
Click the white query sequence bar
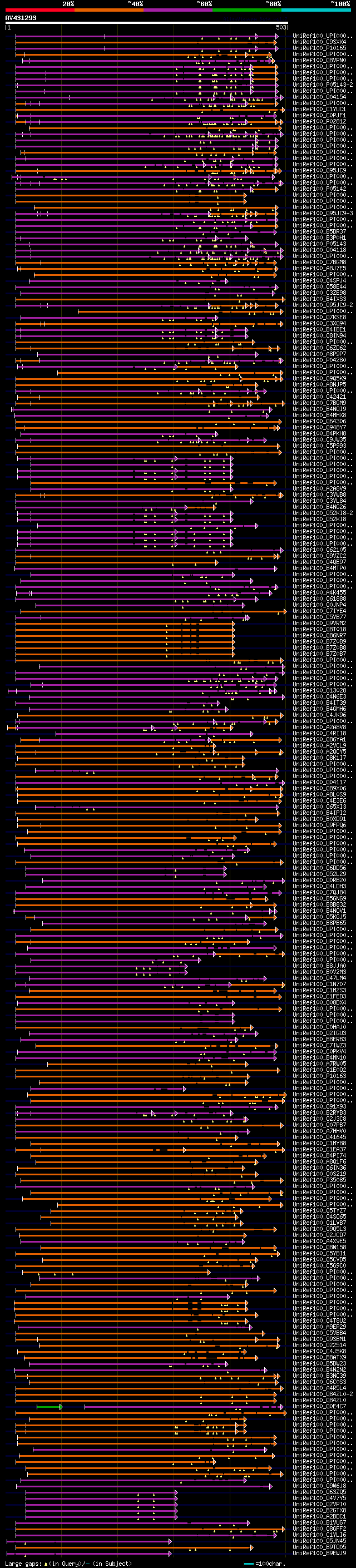click(x=147, y=22)
